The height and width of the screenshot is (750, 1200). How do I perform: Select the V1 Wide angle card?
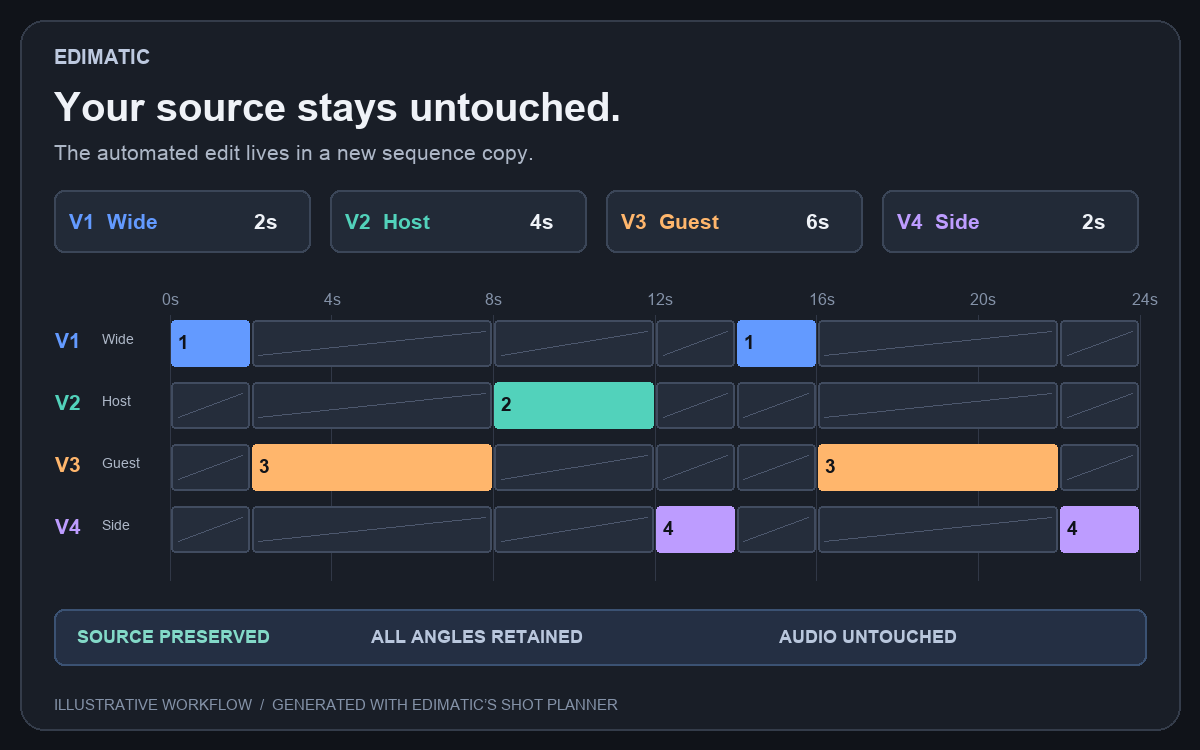click(182, 222)
